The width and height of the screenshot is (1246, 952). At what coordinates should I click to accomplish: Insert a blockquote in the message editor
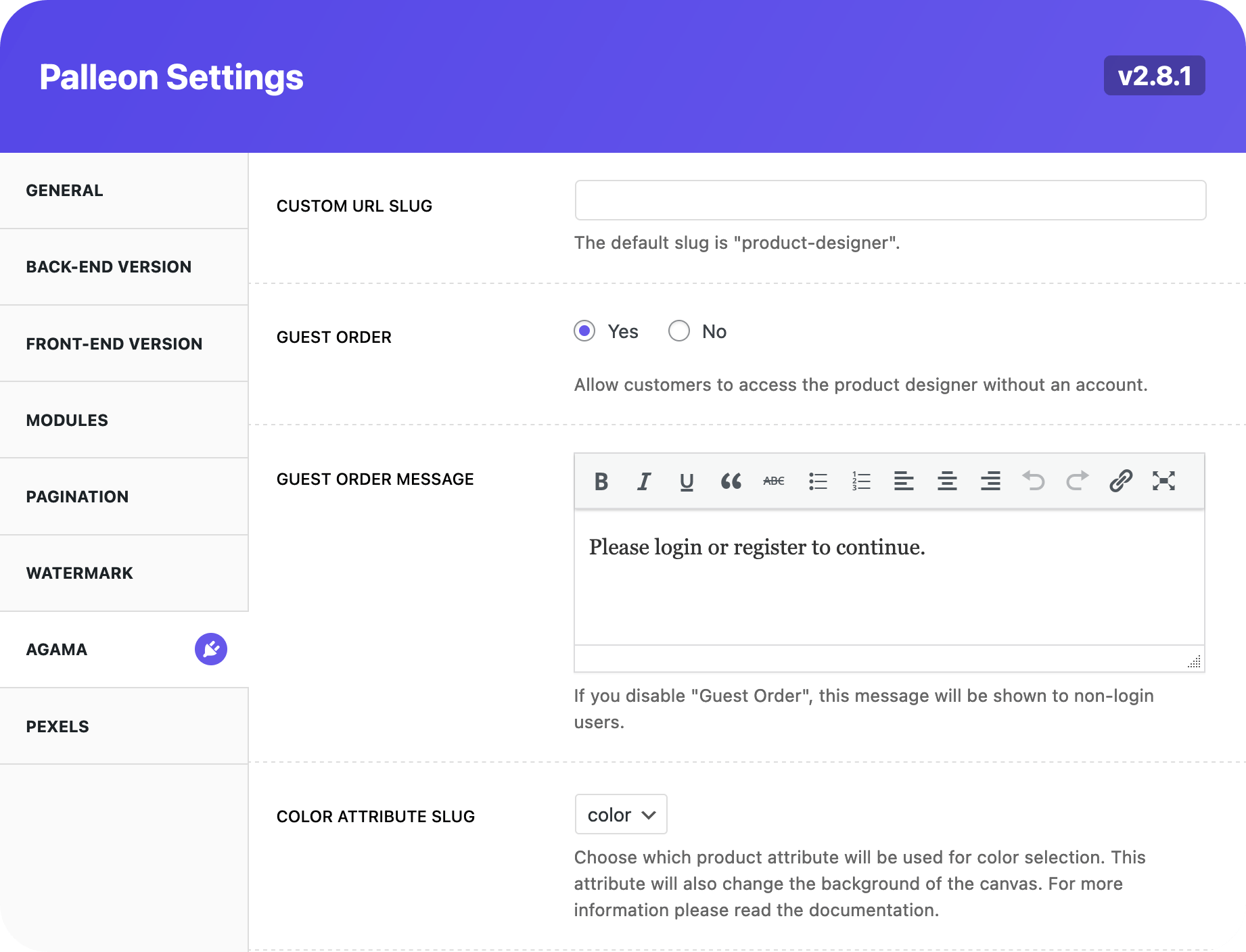(x=731, y=481)
